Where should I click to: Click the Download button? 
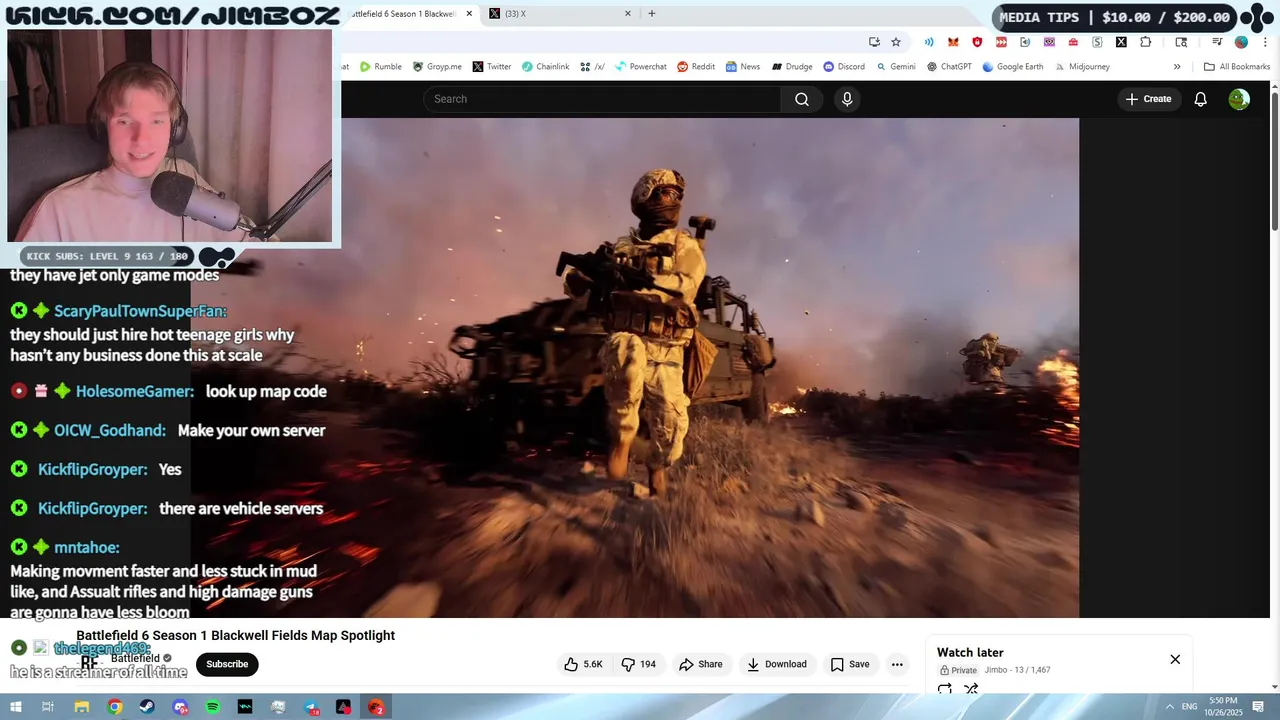pyautogui.click(x=777, y=664)
